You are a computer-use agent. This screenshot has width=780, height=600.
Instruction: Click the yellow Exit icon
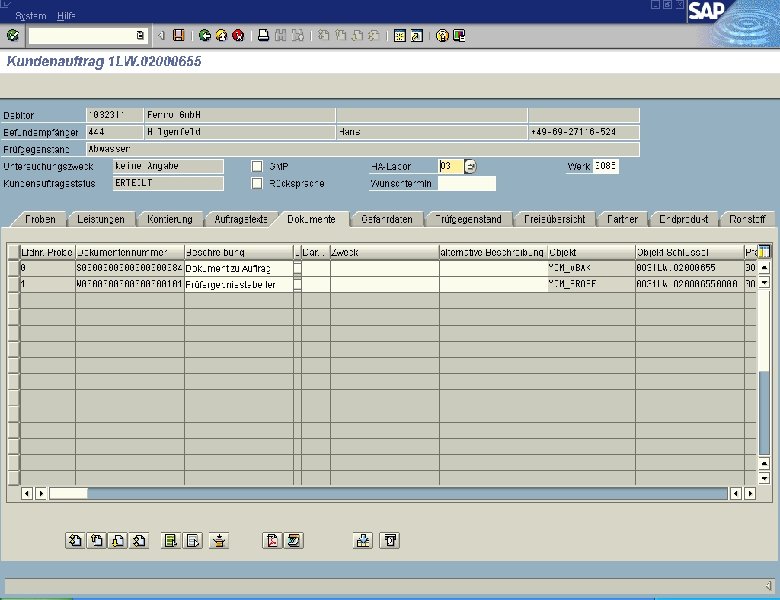221,35
